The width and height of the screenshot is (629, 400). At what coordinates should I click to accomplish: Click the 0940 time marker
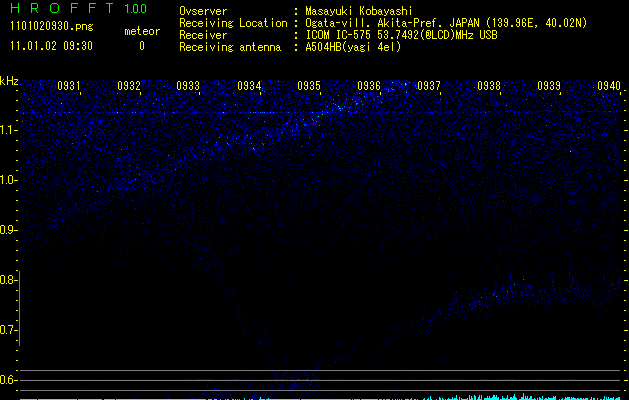click(609, 86)
